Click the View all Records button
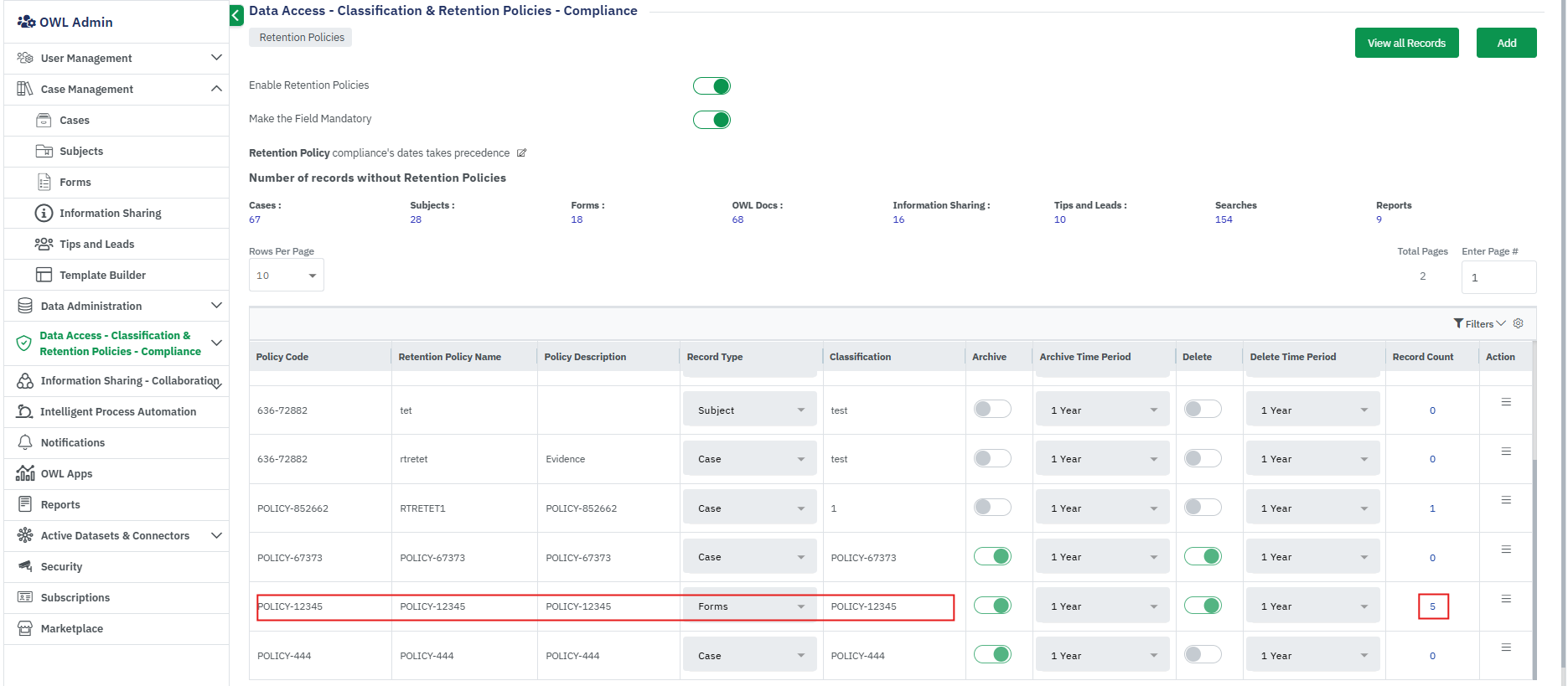Screen dimensions: 1568x686 click(x=1405, y=43)
